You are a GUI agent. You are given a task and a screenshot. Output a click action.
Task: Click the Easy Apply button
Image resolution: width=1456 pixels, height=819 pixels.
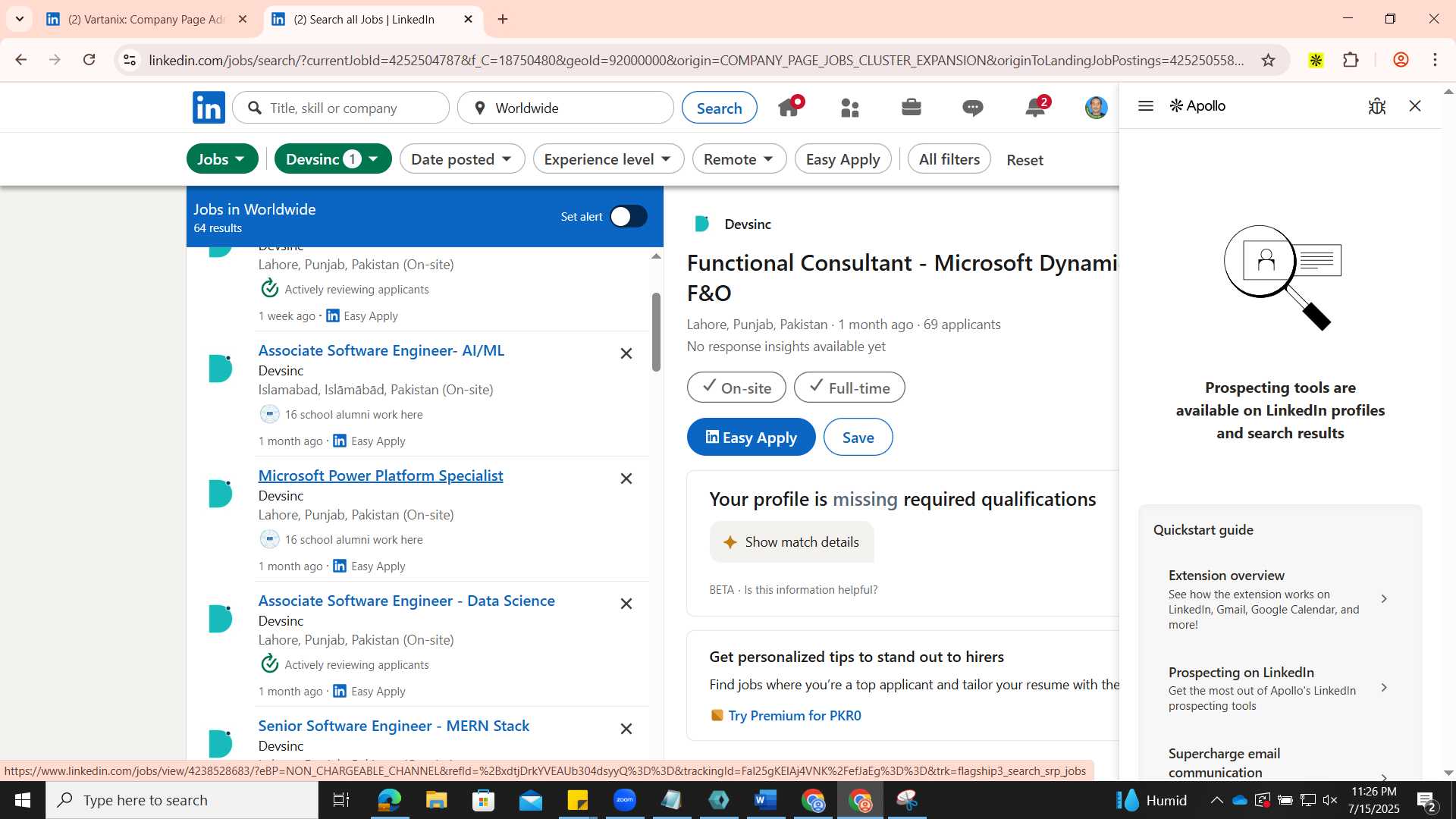click(751, 438)
